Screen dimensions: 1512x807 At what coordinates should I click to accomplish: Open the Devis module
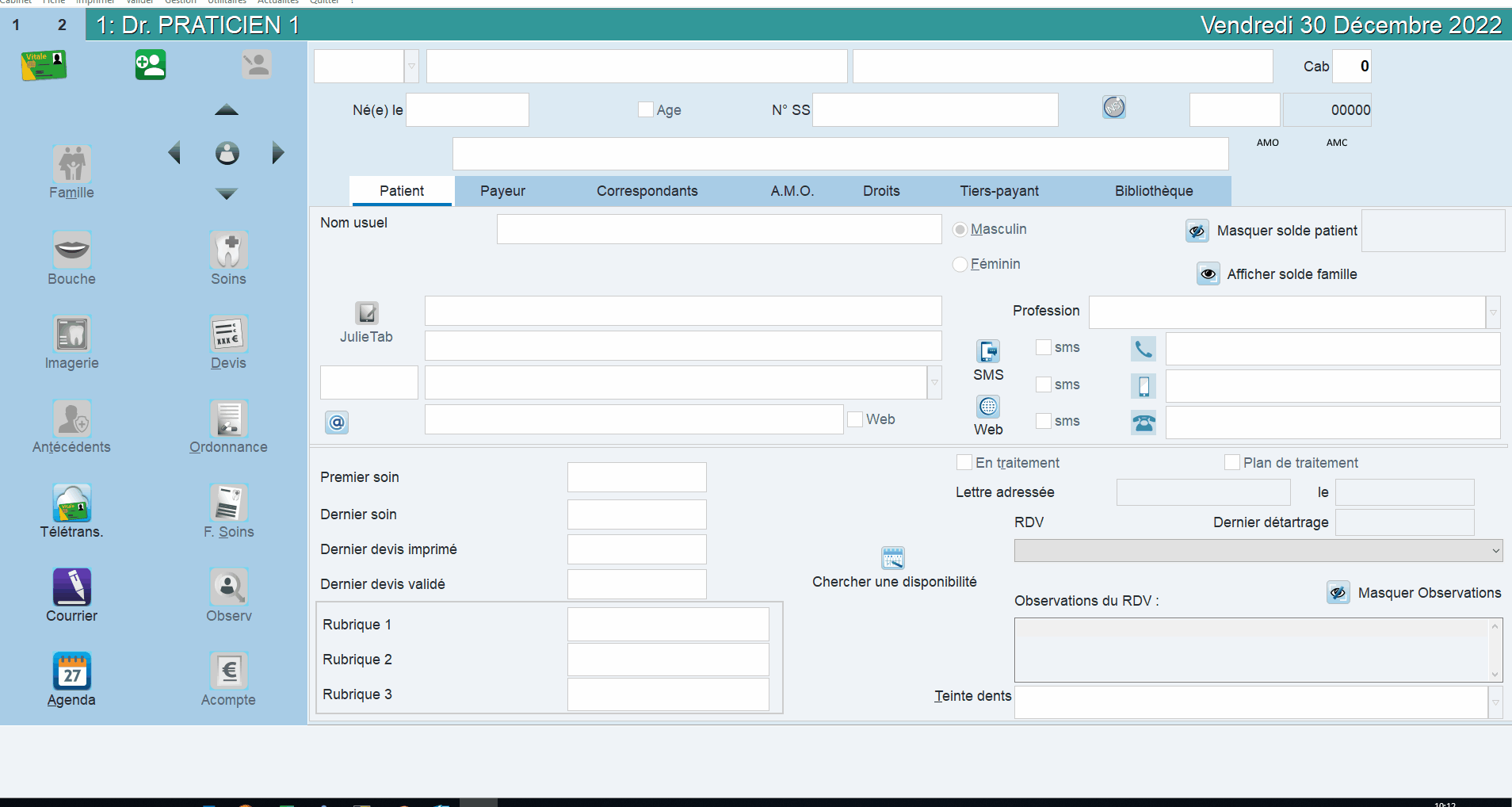(229, 334)
